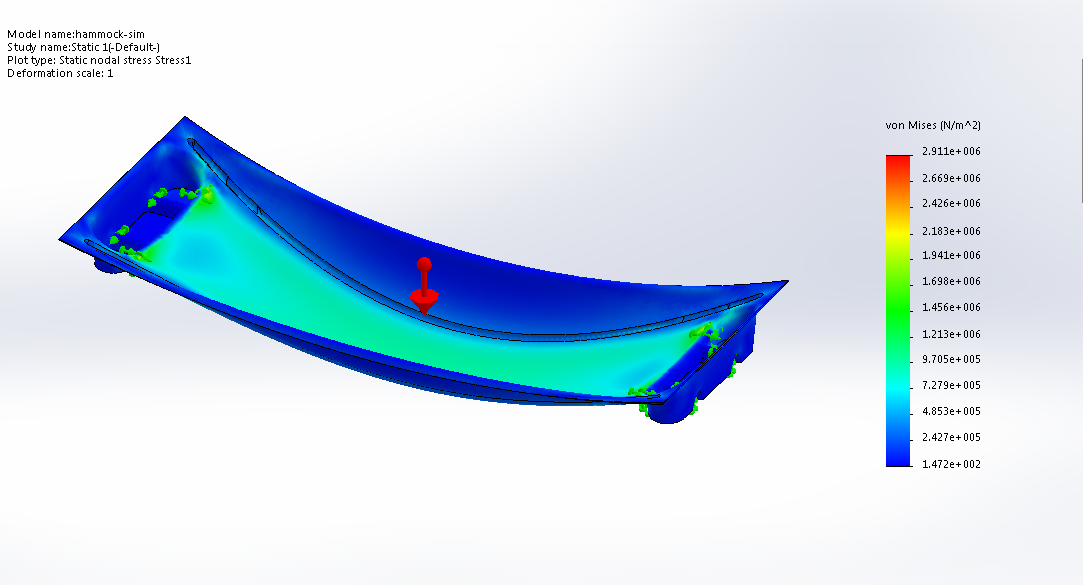Click the legend value 9.705e+005
This screenshot has height=585, width=1083.
pos(951,359)
